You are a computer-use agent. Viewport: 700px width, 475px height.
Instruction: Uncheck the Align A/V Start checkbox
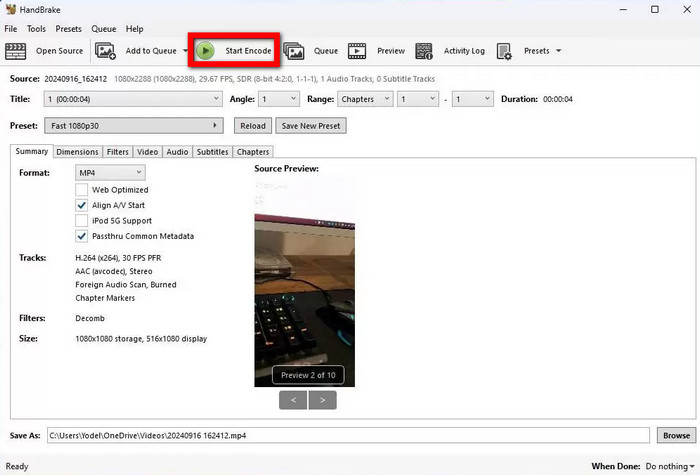pyautogui.click(x=81, y=205)
